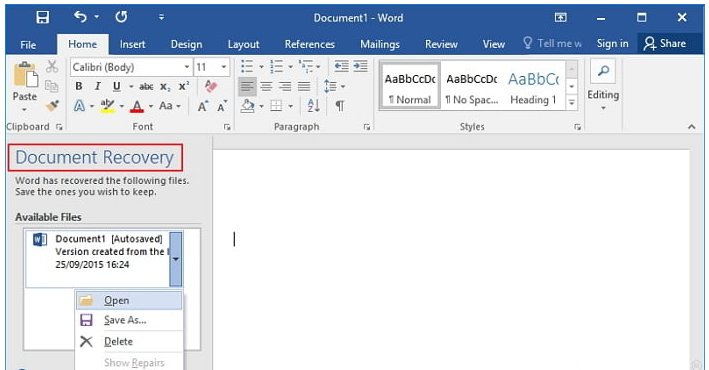Increase paragraph indent
This screenshot has width=709, height=370.
(x=360, y=66)
